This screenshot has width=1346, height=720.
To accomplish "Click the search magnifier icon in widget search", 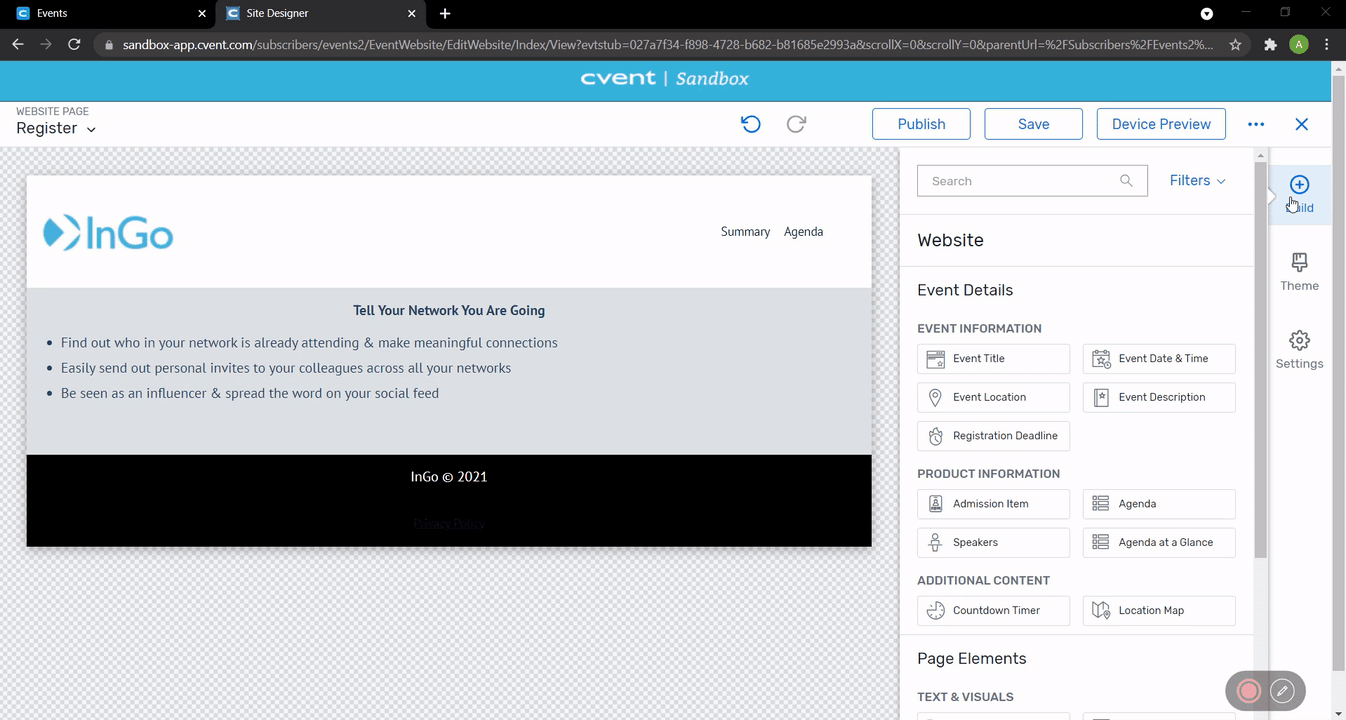I will [x=1126, y=181].
